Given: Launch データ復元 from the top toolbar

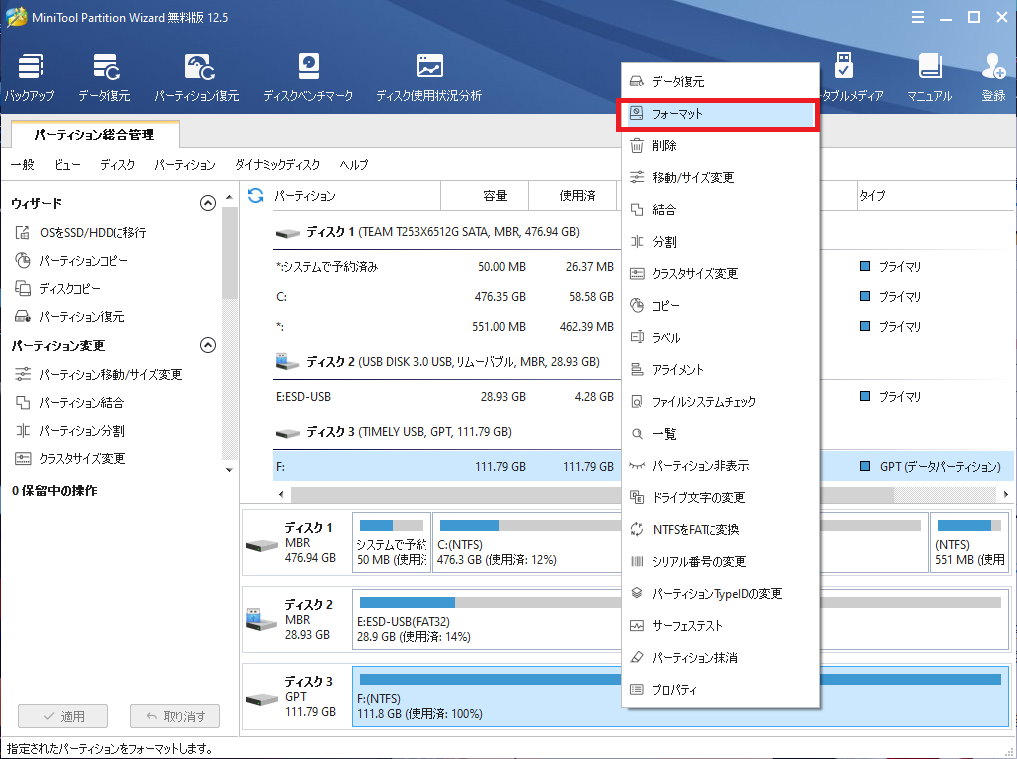Looking at the screenshot, I should 104,77.
